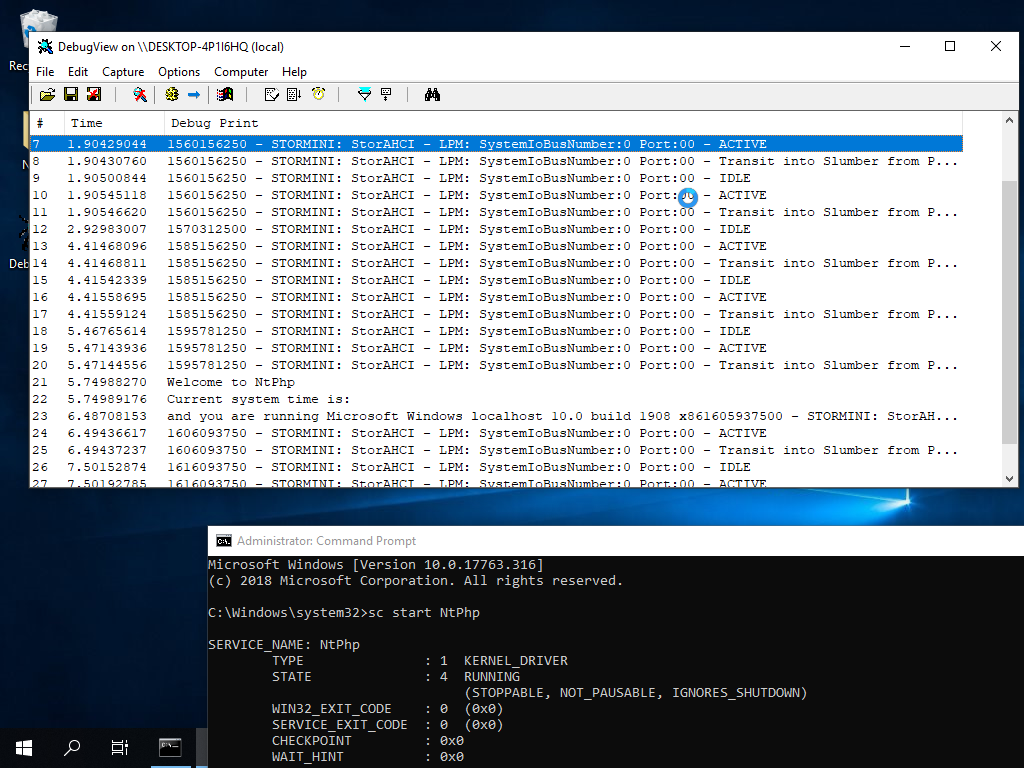Select row 13 at time 4.41468096

(496, 246)
